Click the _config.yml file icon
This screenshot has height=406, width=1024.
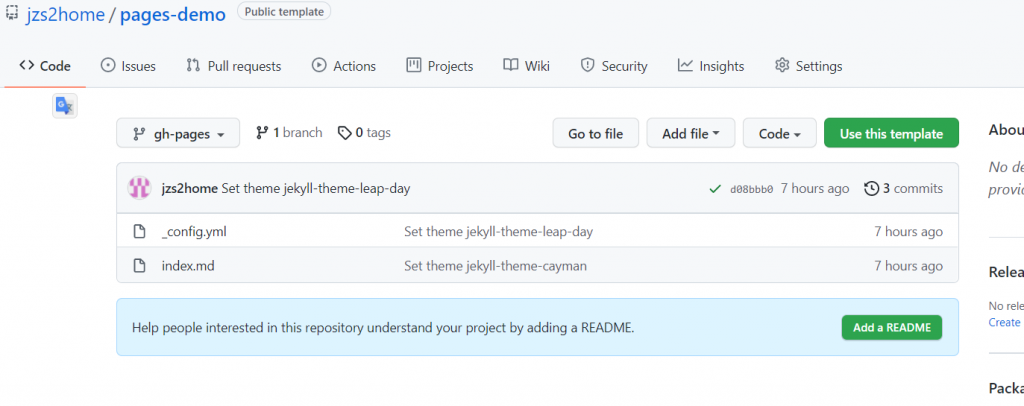[x=140, y=232]
